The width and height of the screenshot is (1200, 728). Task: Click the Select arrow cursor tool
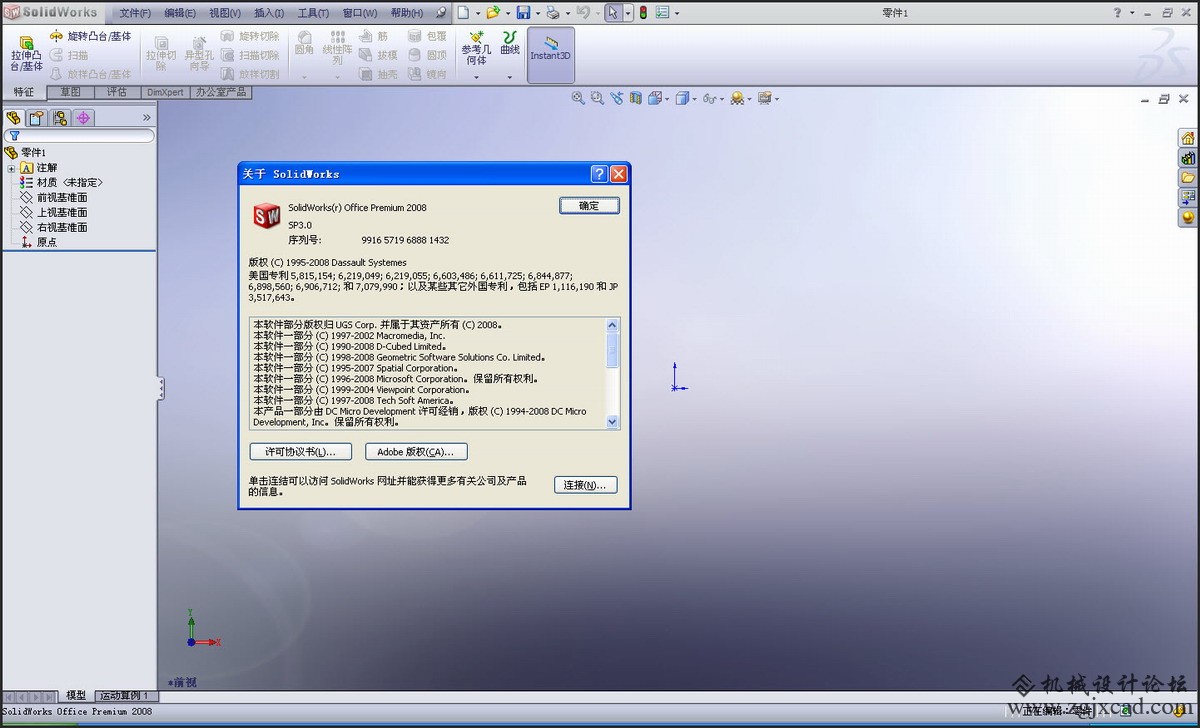pos(613,13)
